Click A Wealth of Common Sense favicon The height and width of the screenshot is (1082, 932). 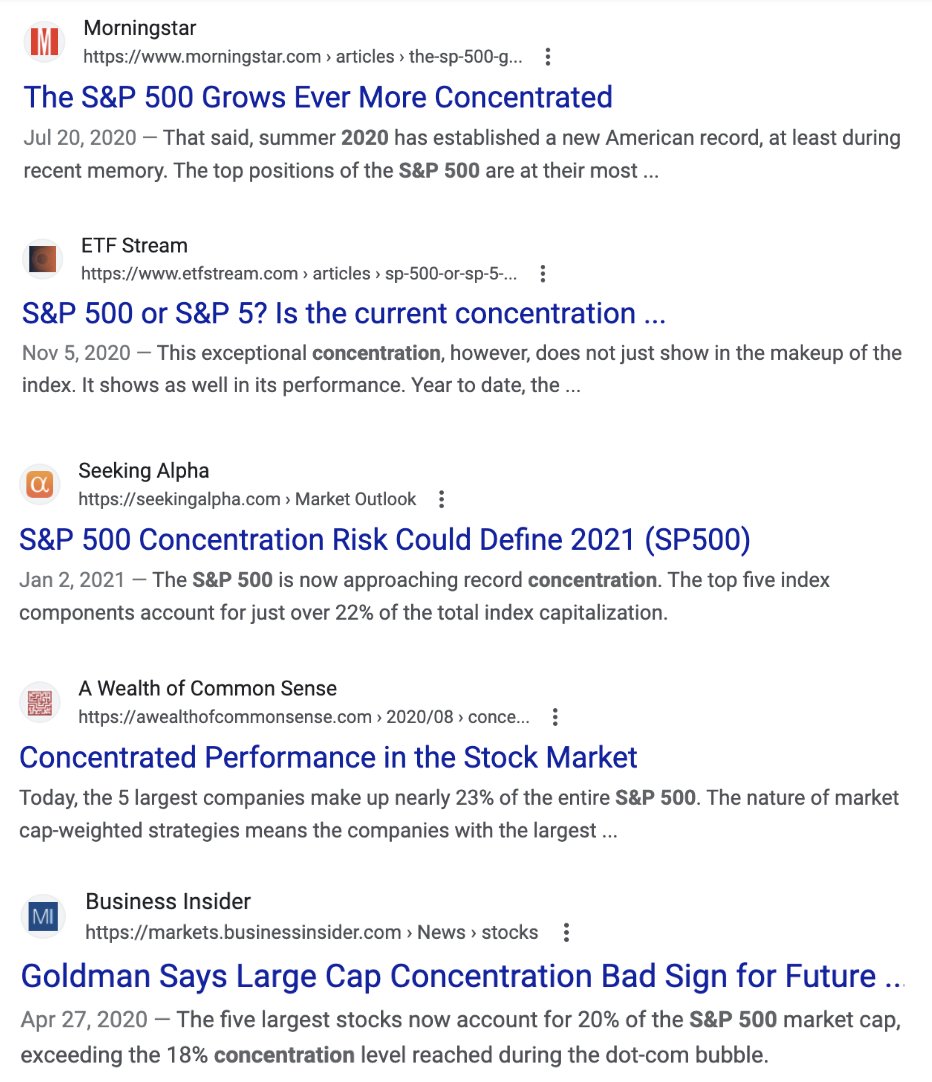pos(39,702)
